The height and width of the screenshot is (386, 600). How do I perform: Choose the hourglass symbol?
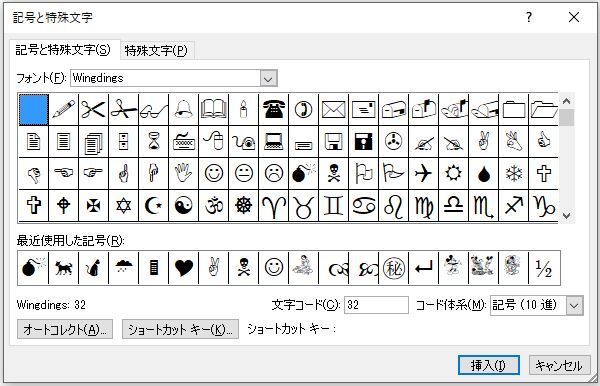[x=153, y=142]
